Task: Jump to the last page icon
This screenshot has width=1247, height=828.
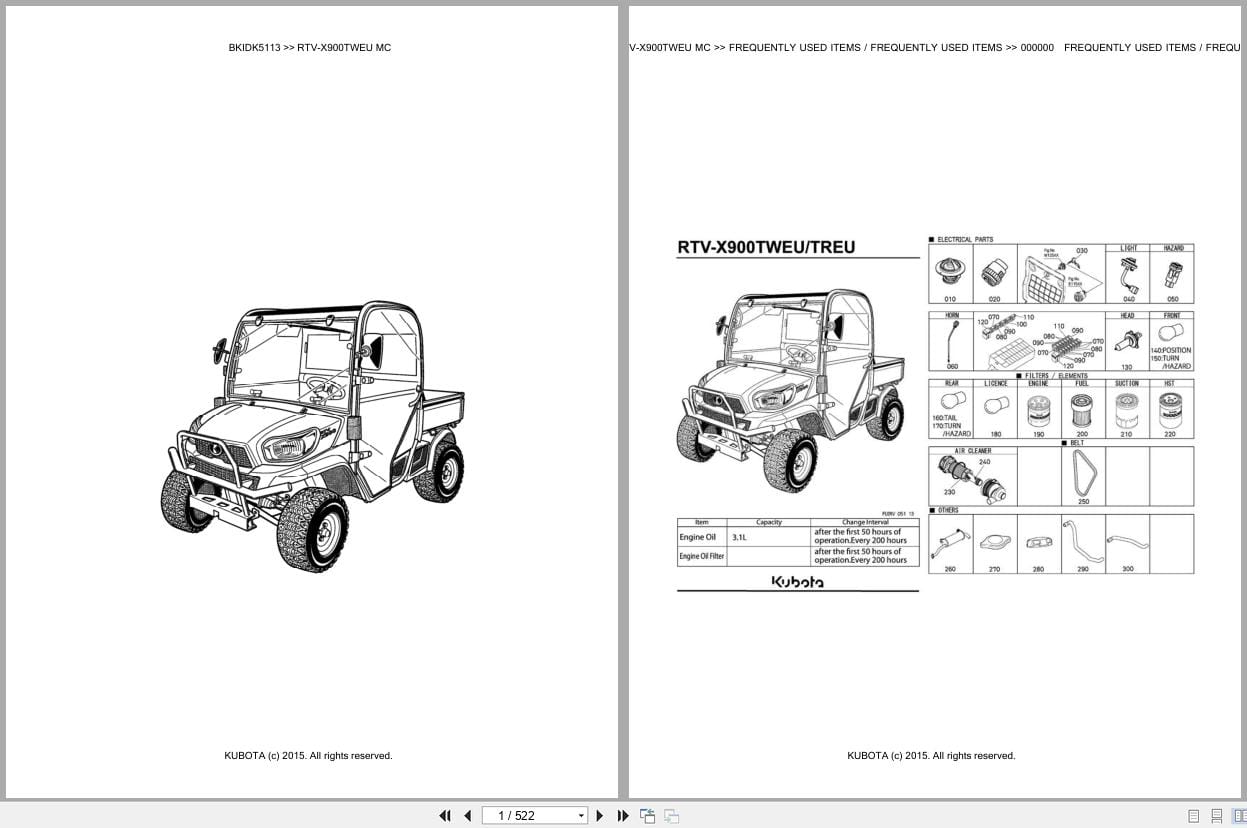Action: click(623, 816)
